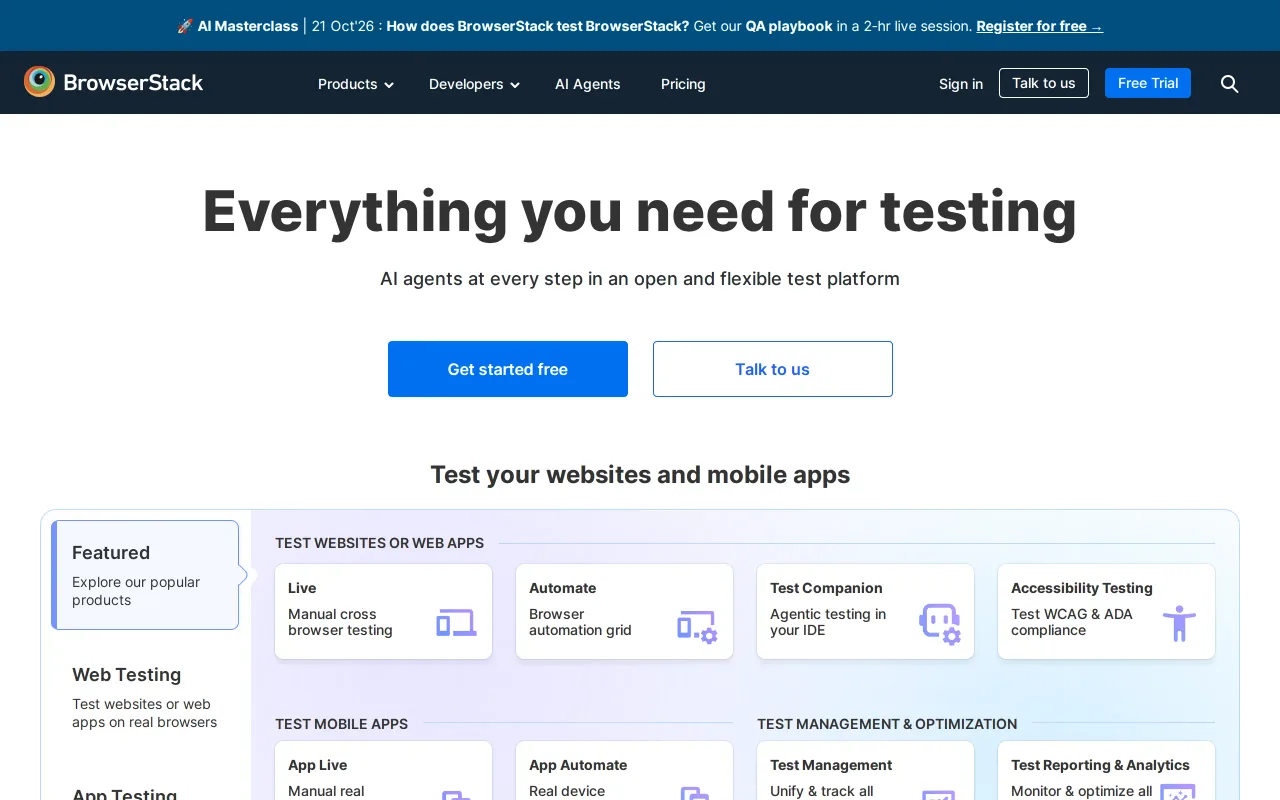Go to the Pricing page
Image resolution: width=1280 pixels, height=800 pixels.
pyautogui.click(x=683, y=84)
